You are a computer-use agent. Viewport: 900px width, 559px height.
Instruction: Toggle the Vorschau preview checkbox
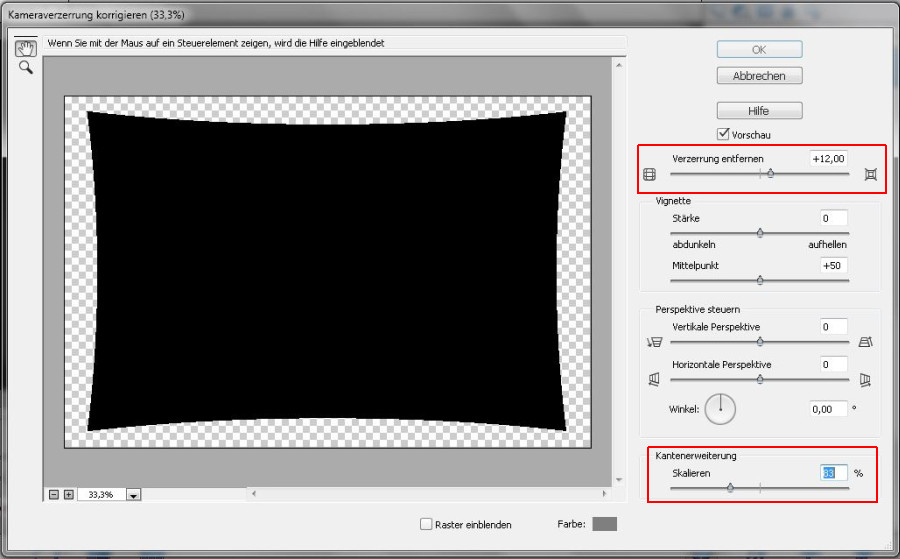(x=723, y=134)
